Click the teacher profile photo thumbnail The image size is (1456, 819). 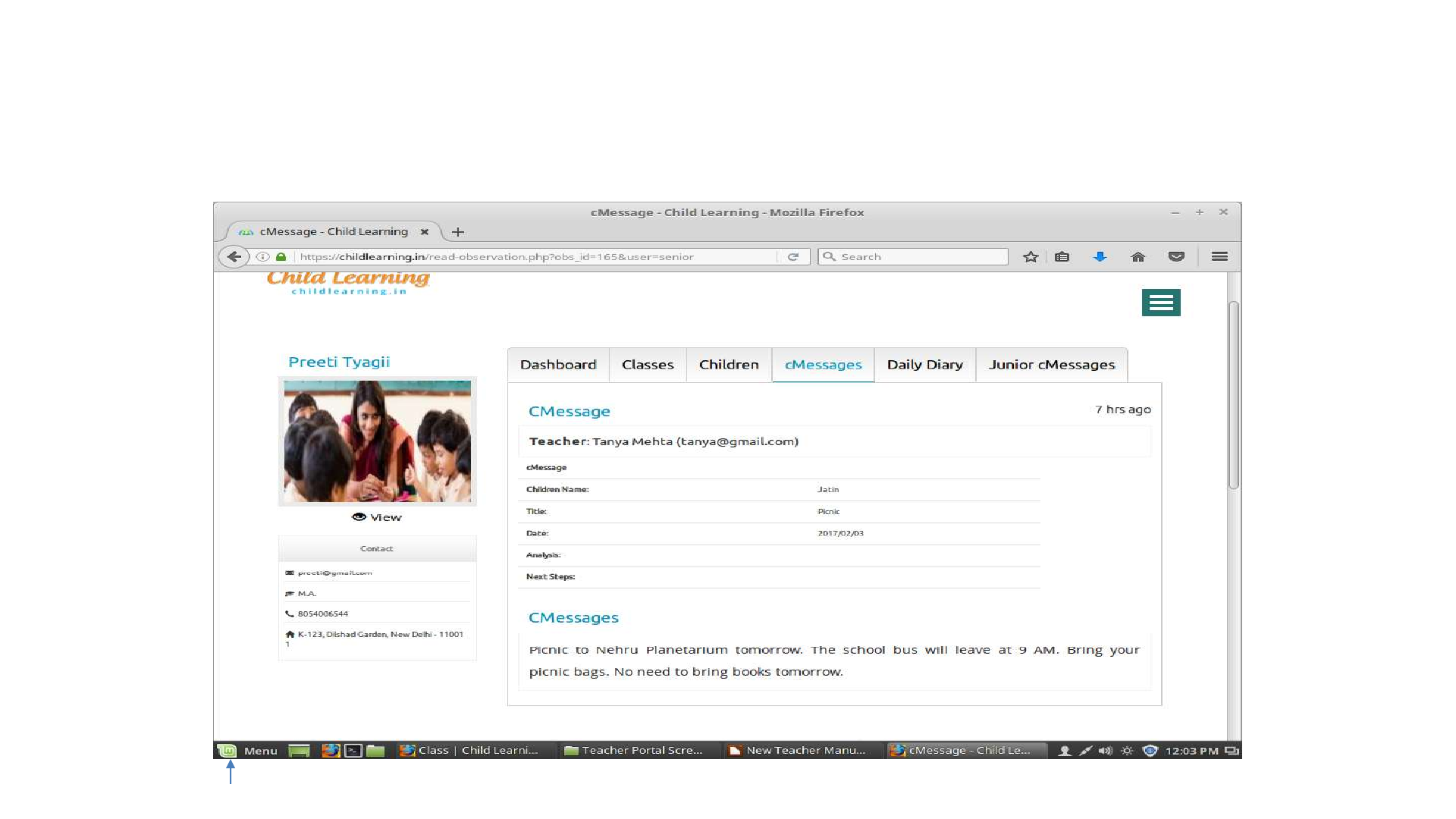[x=377, y=441]
